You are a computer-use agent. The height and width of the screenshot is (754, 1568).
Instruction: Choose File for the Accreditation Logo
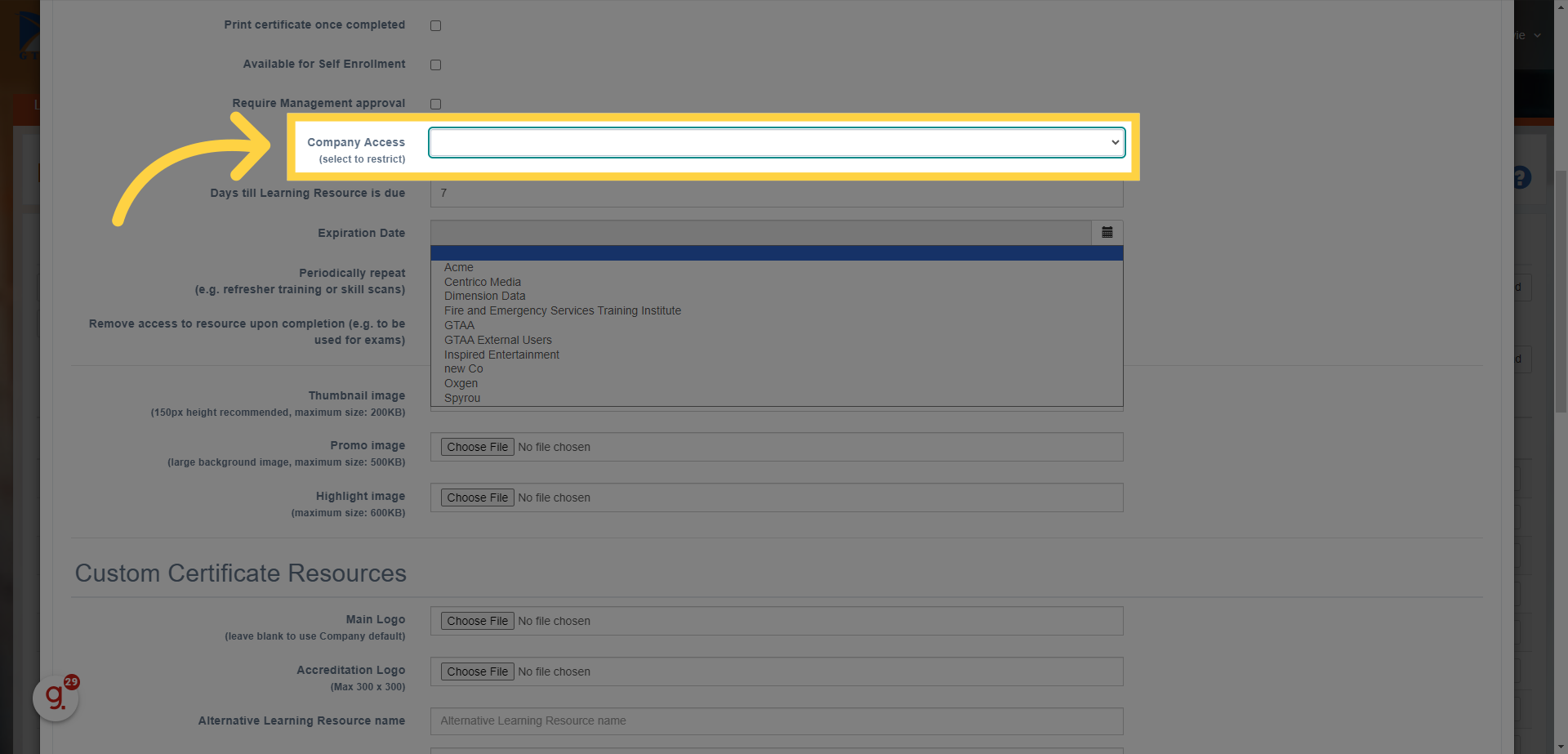478,671
